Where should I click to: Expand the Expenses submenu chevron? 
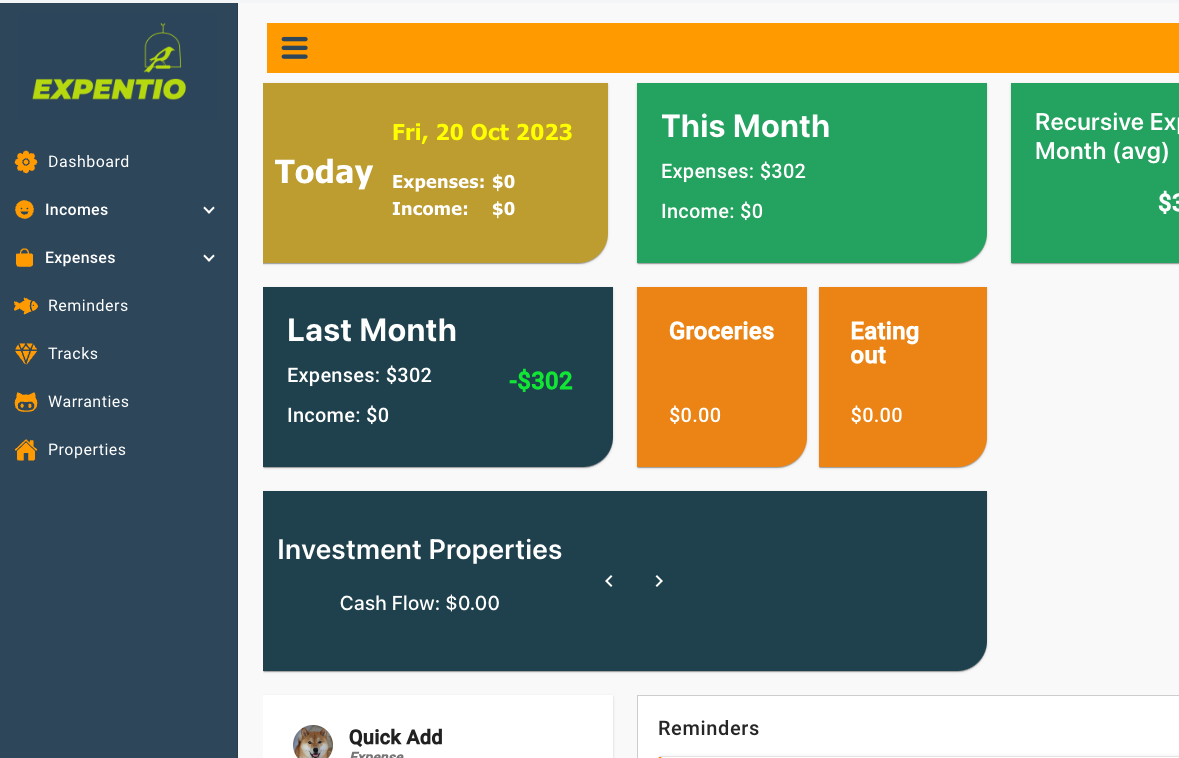tap(209, 258)
